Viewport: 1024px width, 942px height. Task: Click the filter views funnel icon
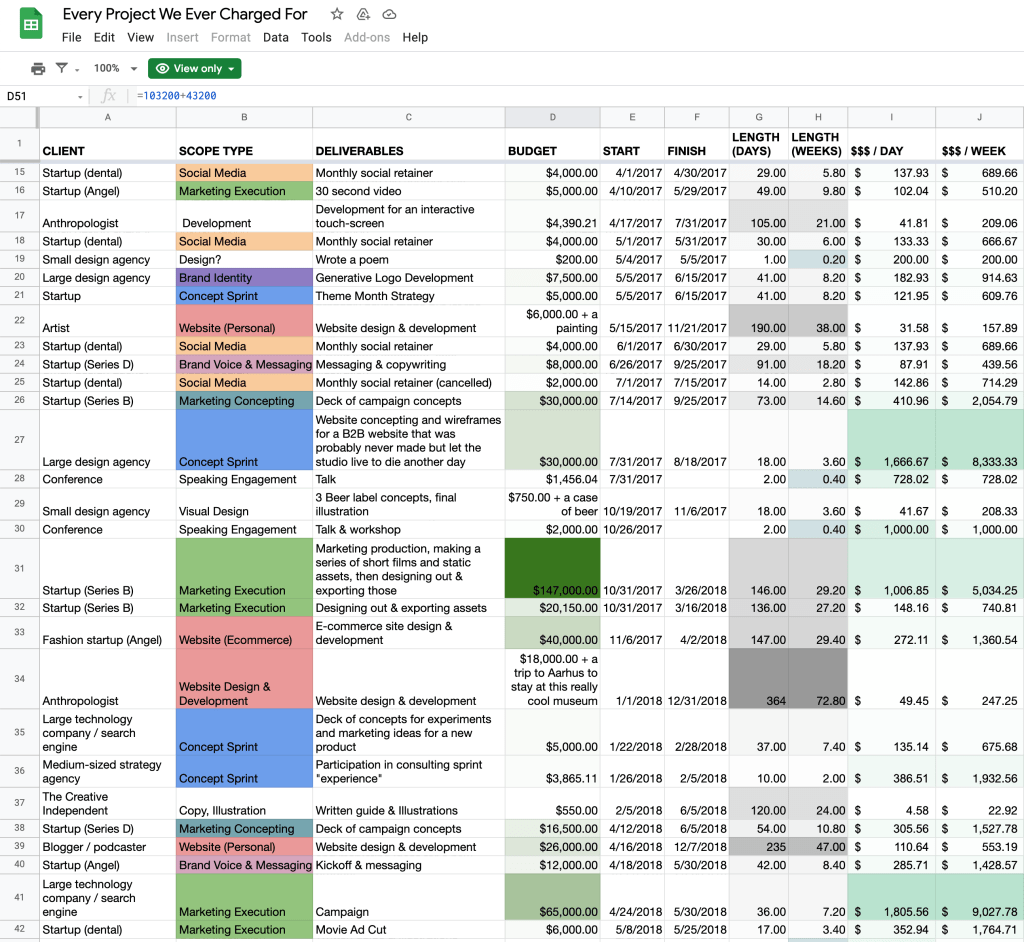pyautogui.click(x=62, y=69)
